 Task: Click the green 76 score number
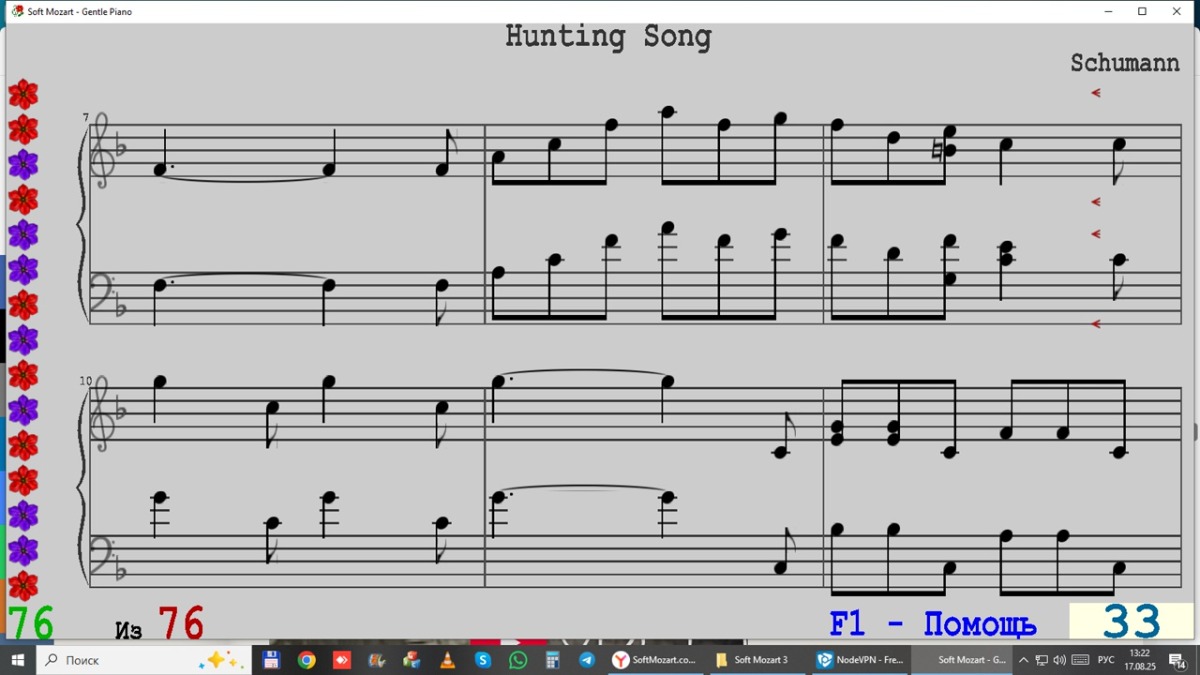(31, 623)
